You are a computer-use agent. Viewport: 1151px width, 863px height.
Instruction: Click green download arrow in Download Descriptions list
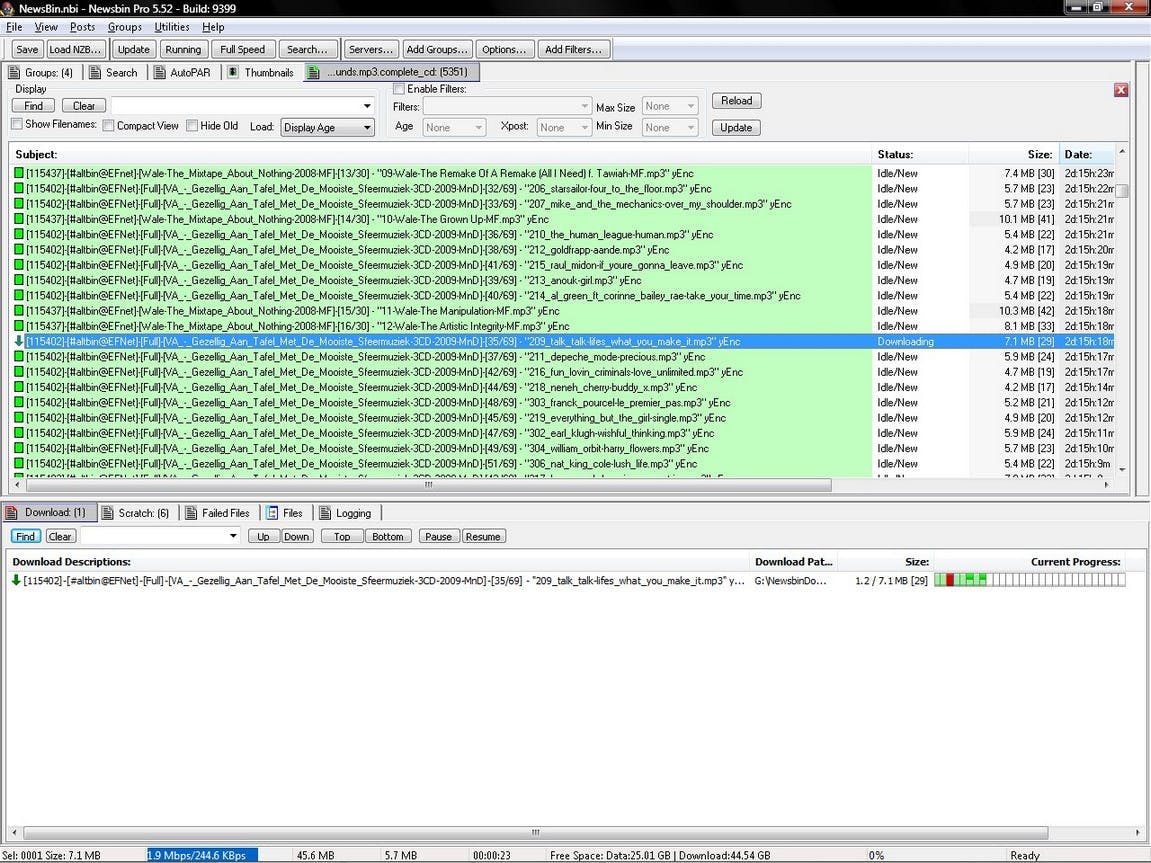pos(16,580)
